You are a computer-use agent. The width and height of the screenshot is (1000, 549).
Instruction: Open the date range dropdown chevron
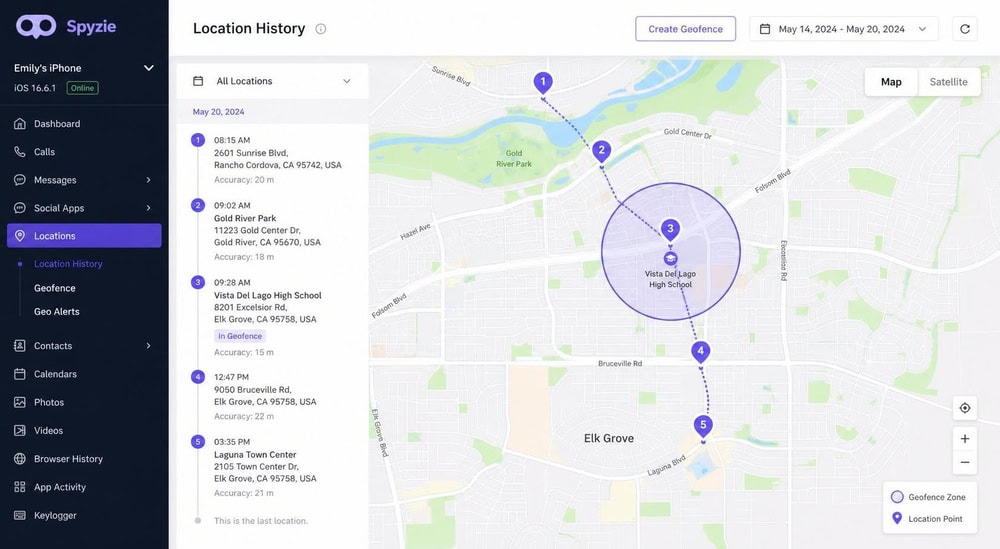922,29
